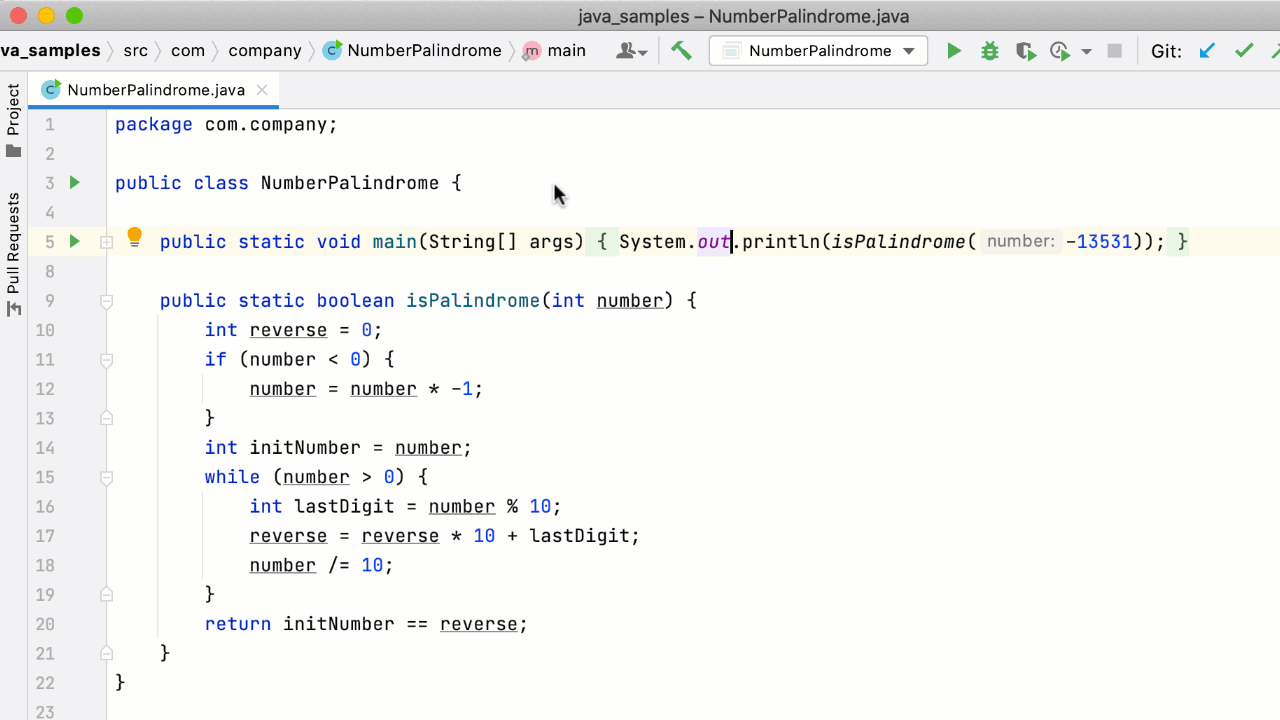Open the NumberPalindrome run configuration dropdown
This screenshot has height=720, width=1280.
[x=818, y=51]
